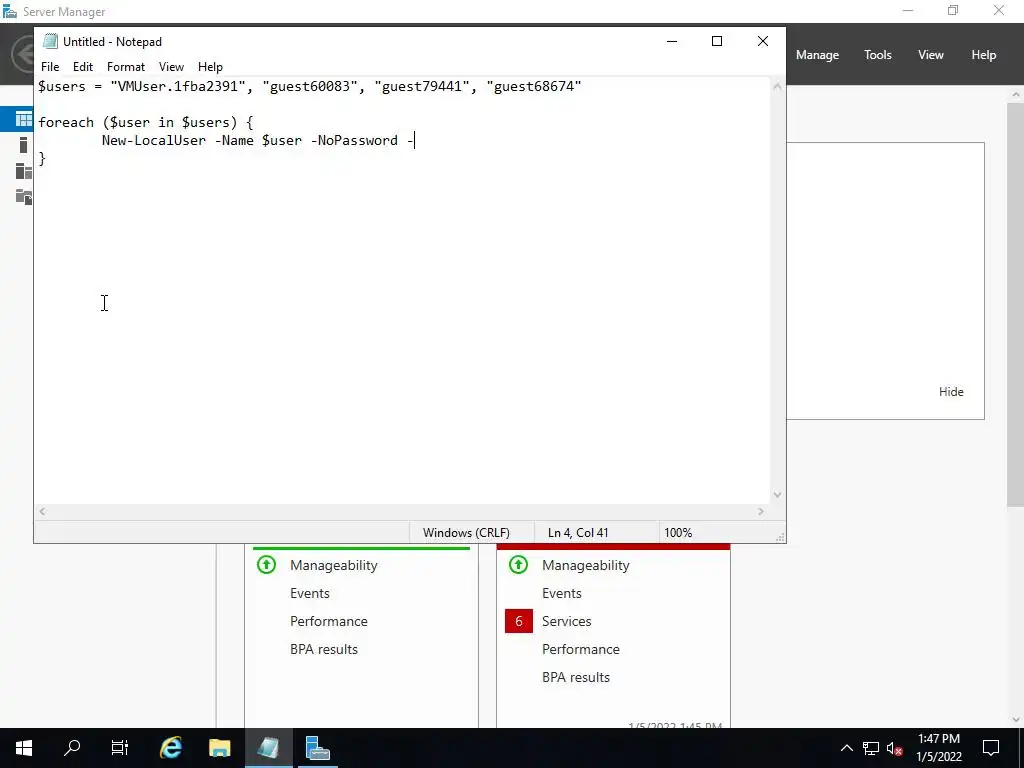
Task: Click muted volume tray icon
Action: point(895,748)
